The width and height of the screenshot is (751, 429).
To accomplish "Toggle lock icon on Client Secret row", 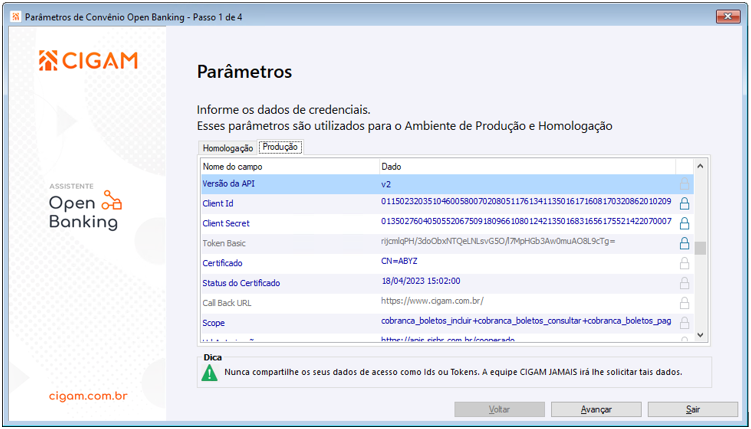I will coord(684,224).
